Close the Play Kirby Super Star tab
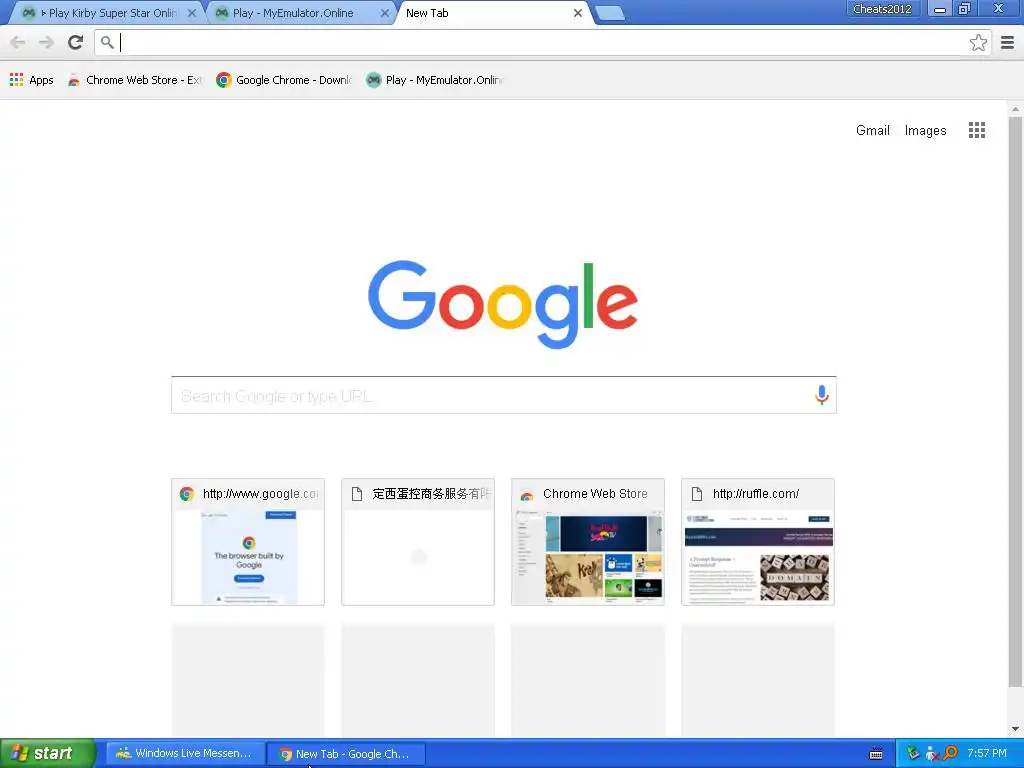Viewport: 1024px width, 768px height. pos(191,13)
